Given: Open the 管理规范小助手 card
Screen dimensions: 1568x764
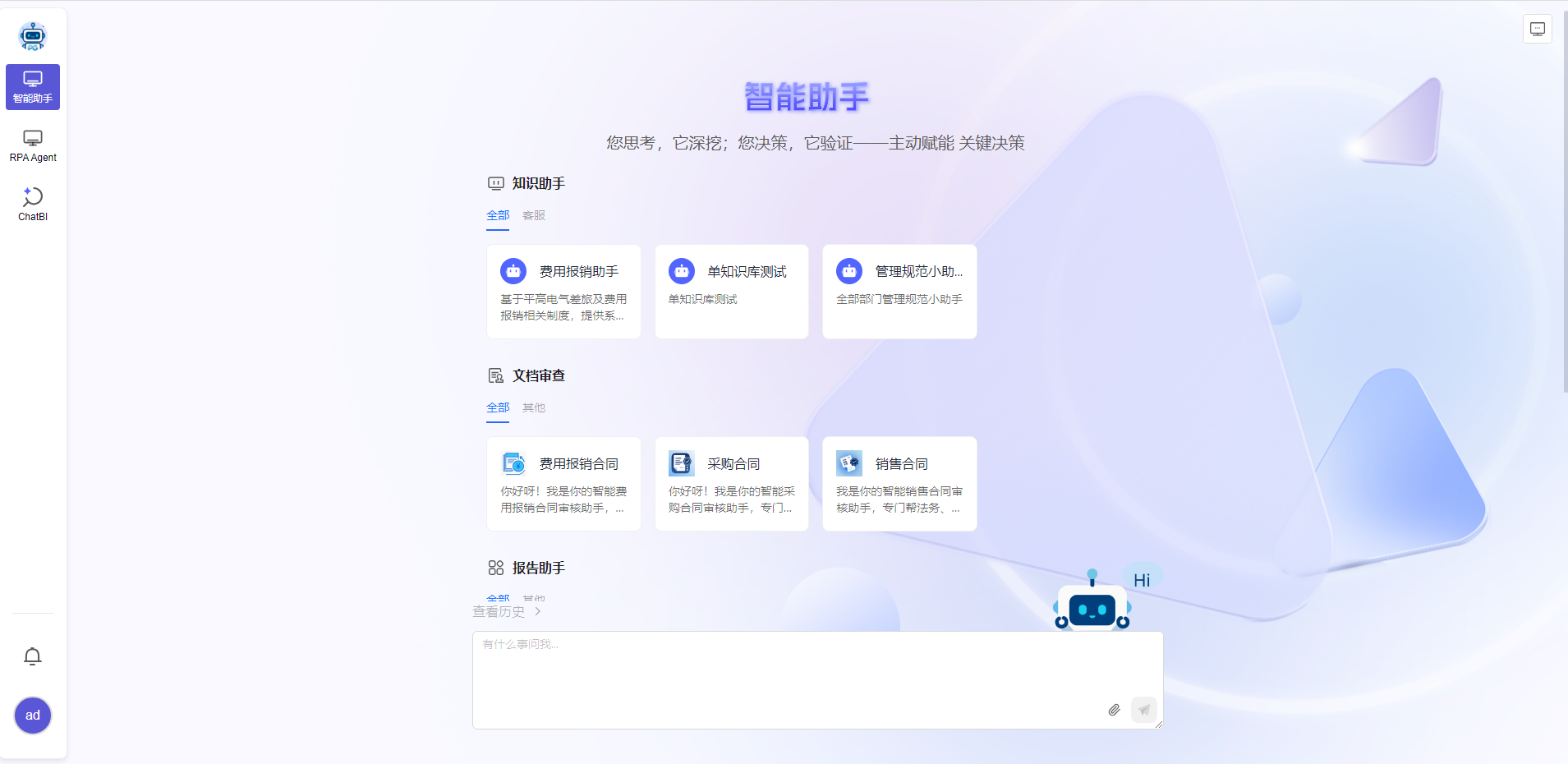Looking at the screenshot, I should 899,292.
